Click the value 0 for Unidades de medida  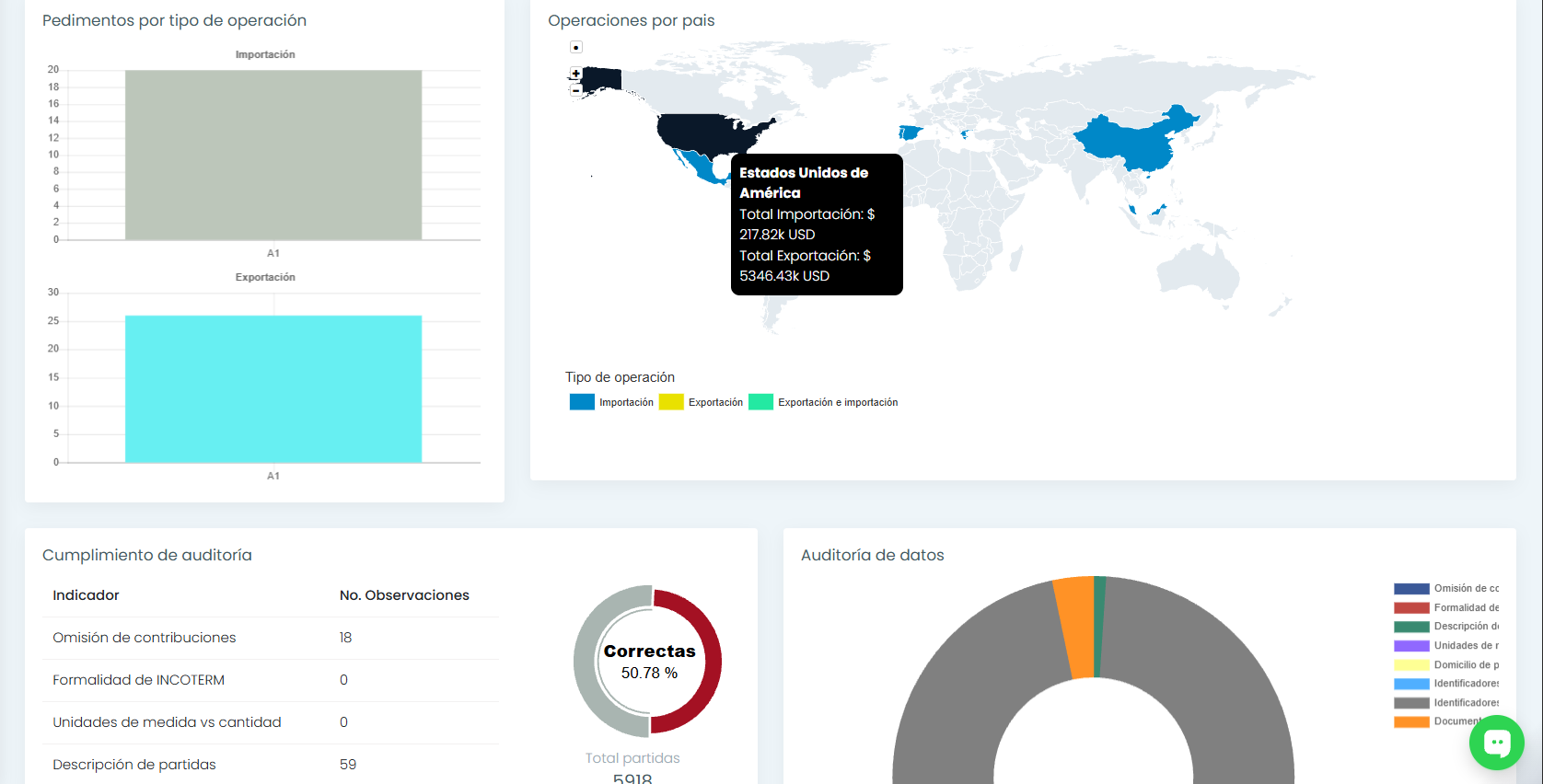click(343, 722)
